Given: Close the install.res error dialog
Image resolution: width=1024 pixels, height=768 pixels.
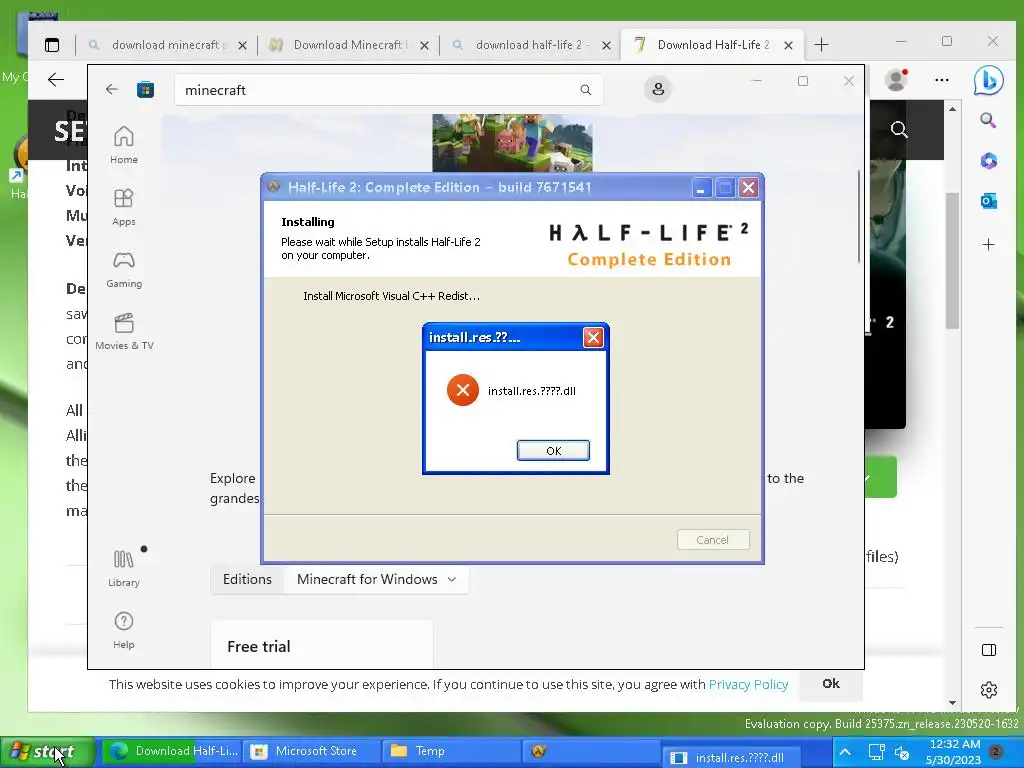Looking at the screenshot, I should point(593,338).
